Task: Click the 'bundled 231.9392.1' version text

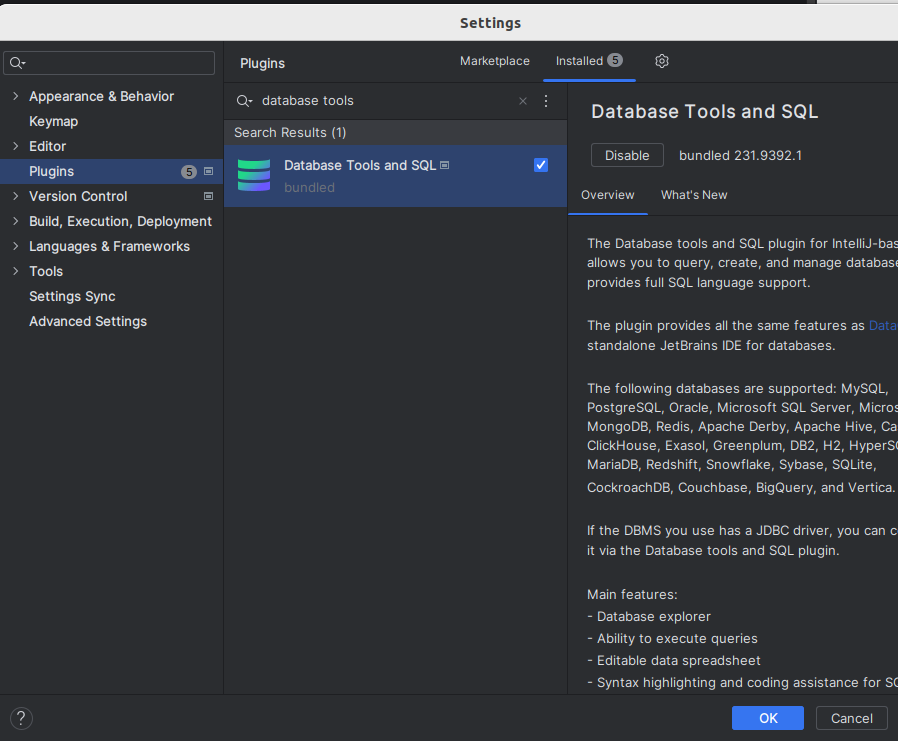Action: tap(741, 155)
